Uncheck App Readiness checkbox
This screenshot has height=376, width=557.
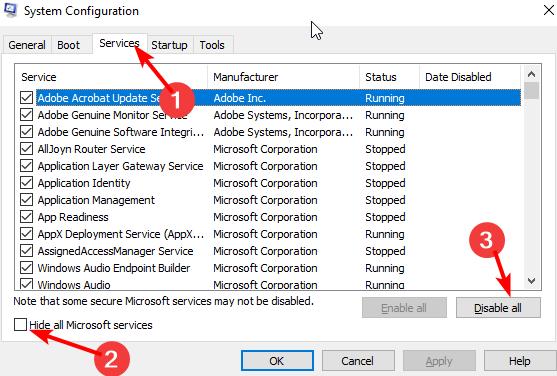click(x=26, y=217)
